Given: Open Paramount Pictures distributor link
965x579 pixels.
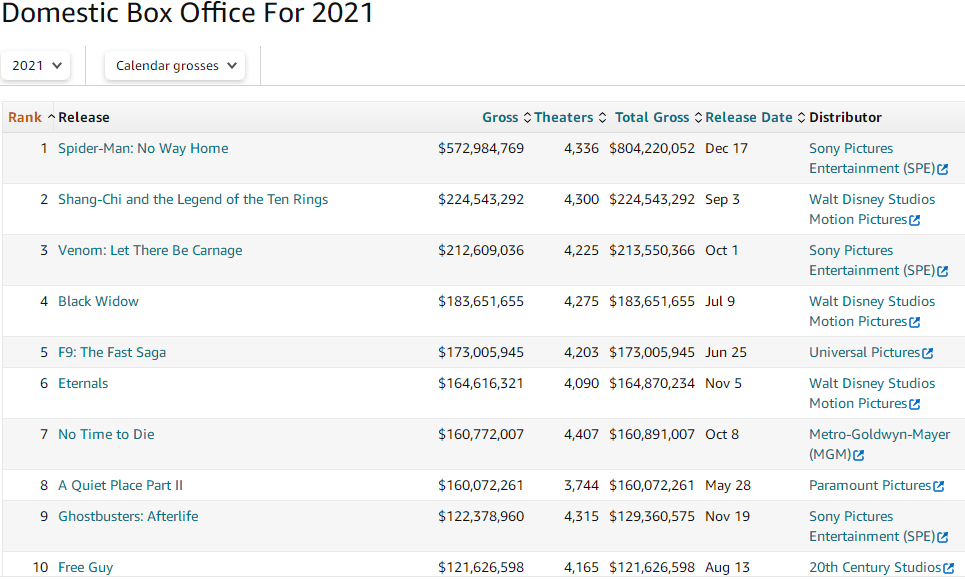Looking at the screenshot, I should coord(870,485).
